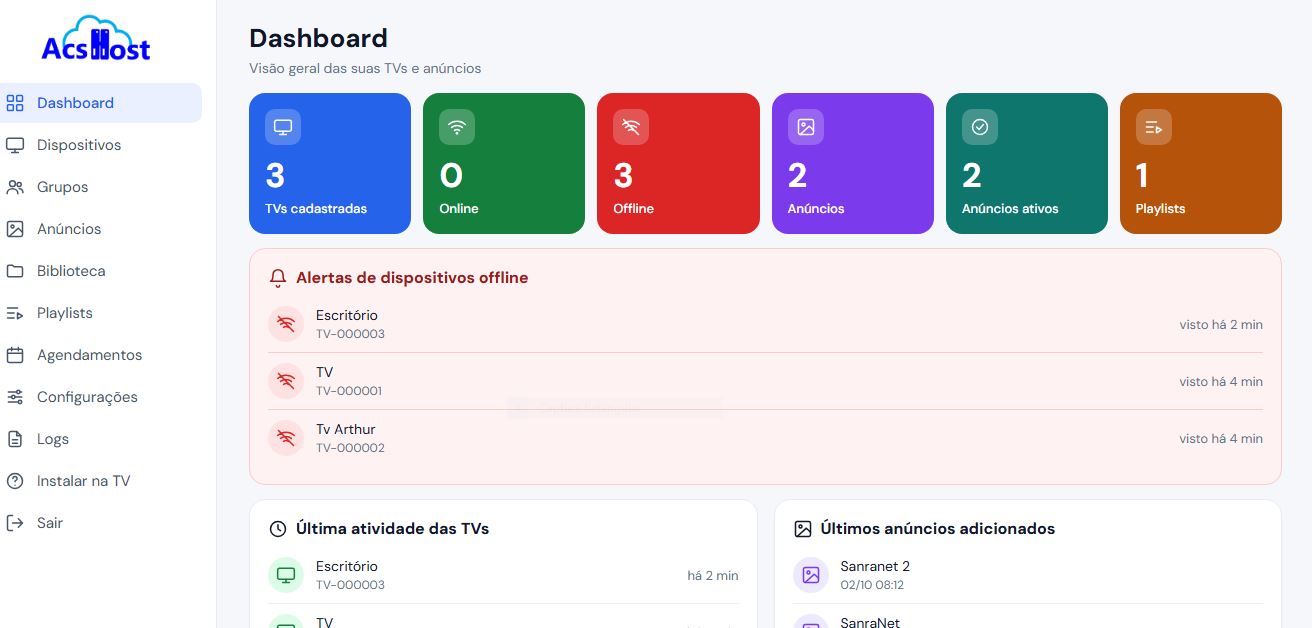
Task: Navigate to Anúncios in the sidebar
Action: click(x=101, y=229)
